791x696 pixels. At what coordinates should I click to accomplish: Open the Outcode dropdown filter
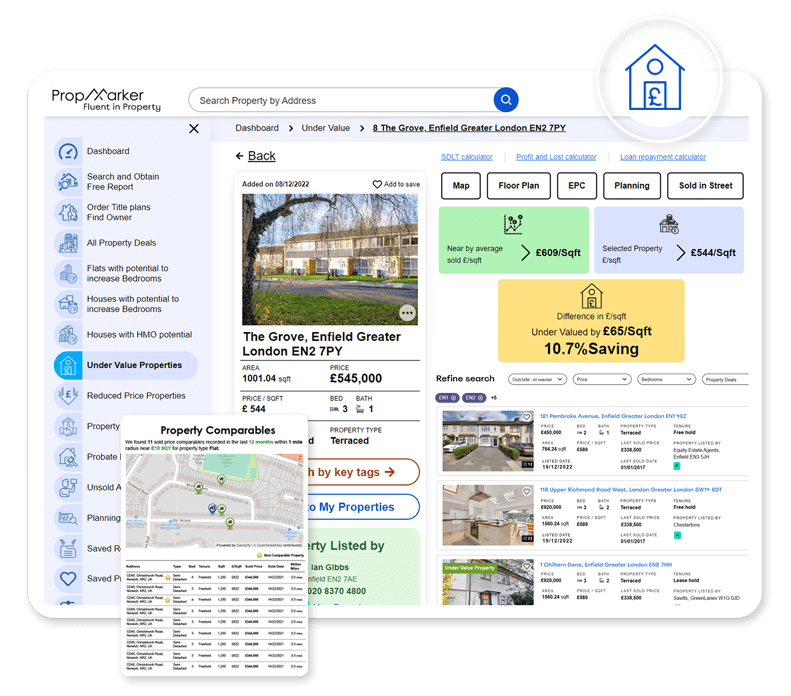(537, 379)
